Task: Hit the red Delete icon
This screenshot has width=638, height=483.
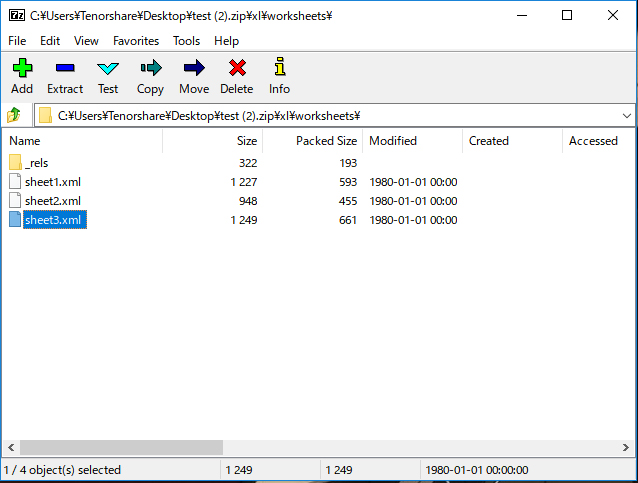Action: point(237,69)
